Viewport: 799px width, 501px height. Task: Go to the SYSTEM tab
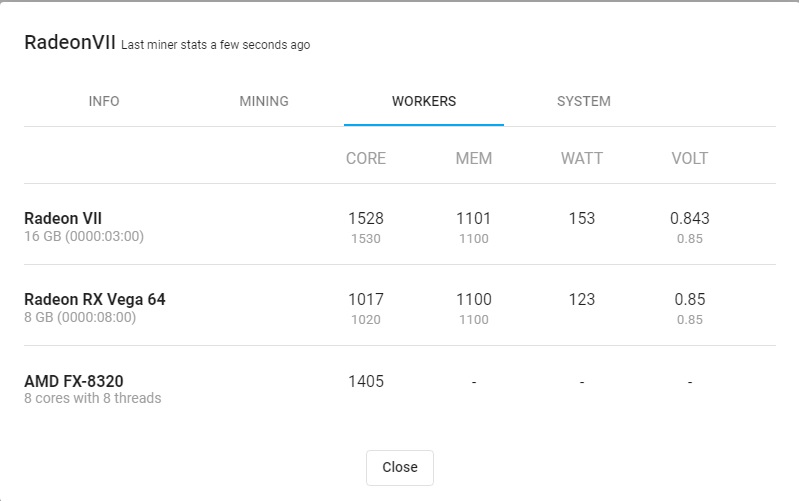584,101
